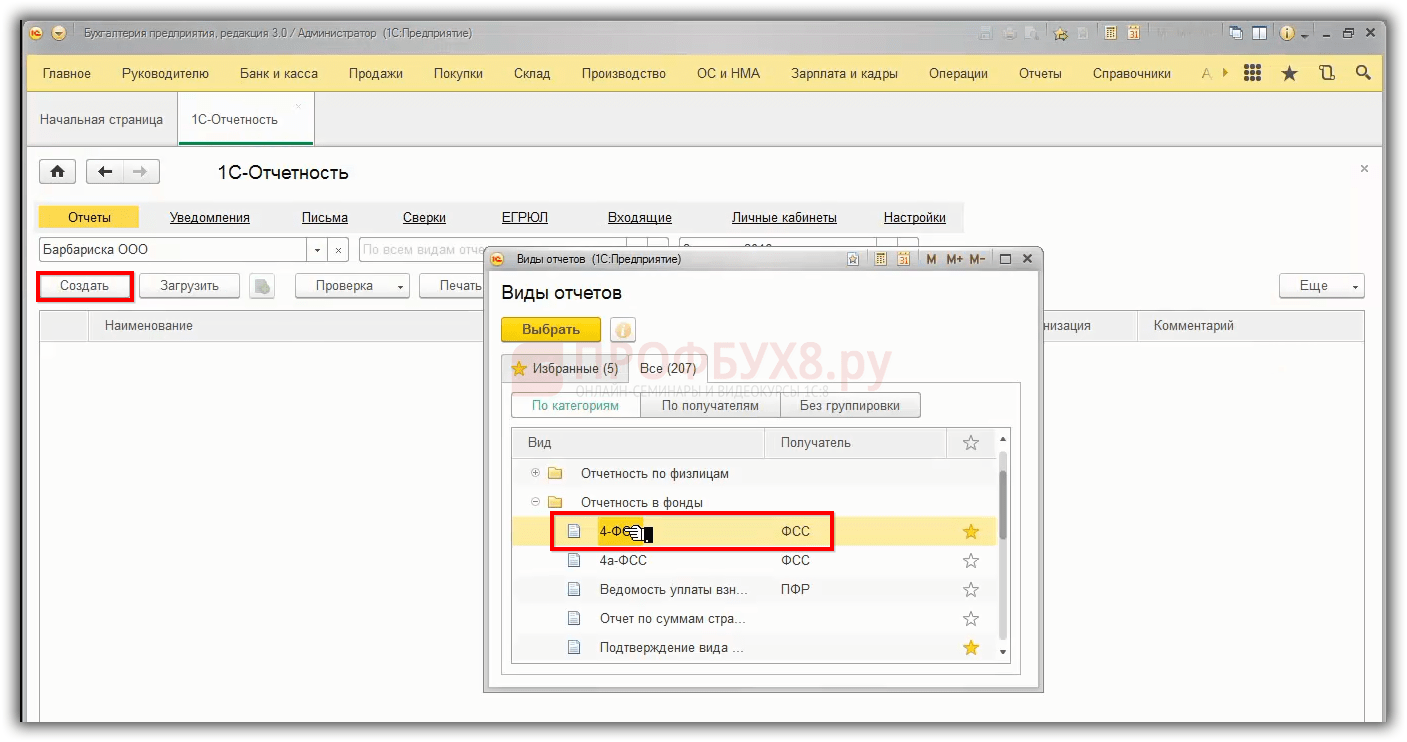
Task: Click the Получатель column header
Action: point(855,443)
